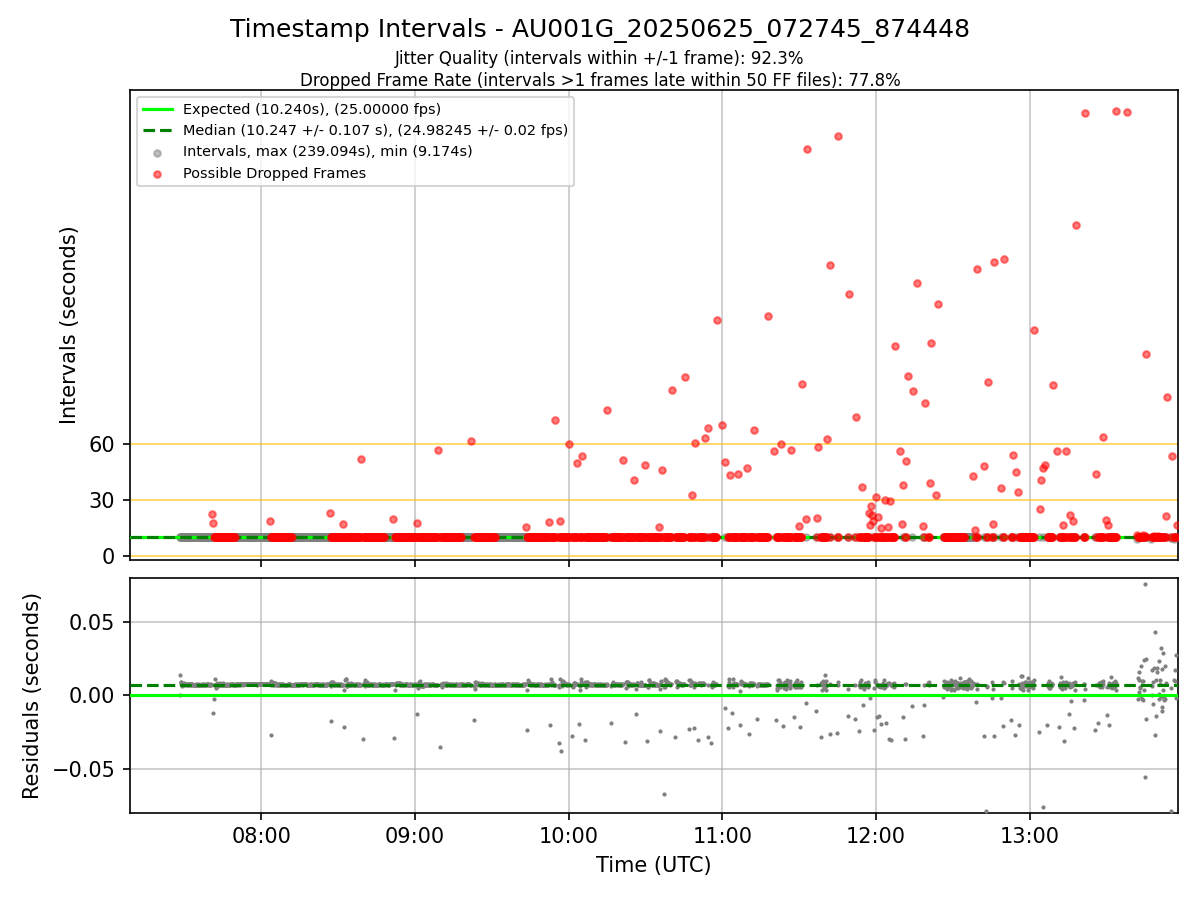Select the 'Jitter Quality' 92.3% subtitle line
The width and height of the screenshot is (1200, 900).
(599, 58)
